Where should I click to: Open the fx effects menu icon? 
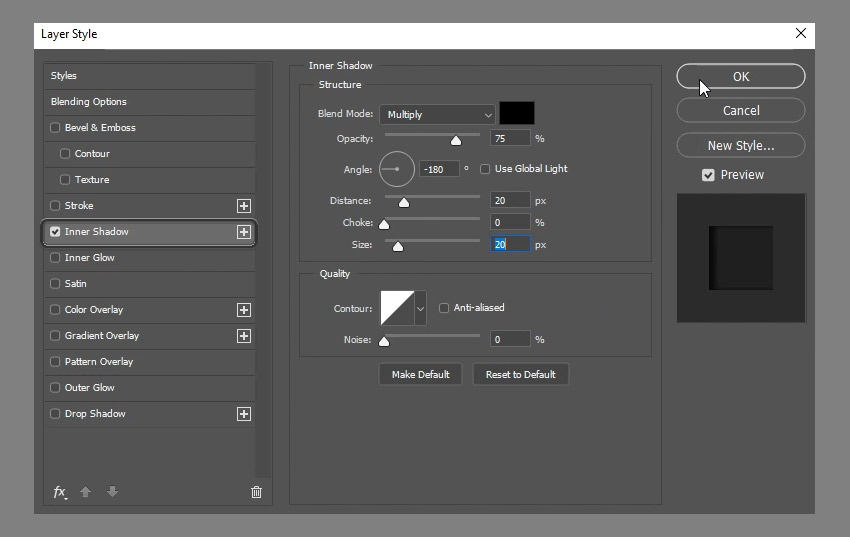coord(60,492)
